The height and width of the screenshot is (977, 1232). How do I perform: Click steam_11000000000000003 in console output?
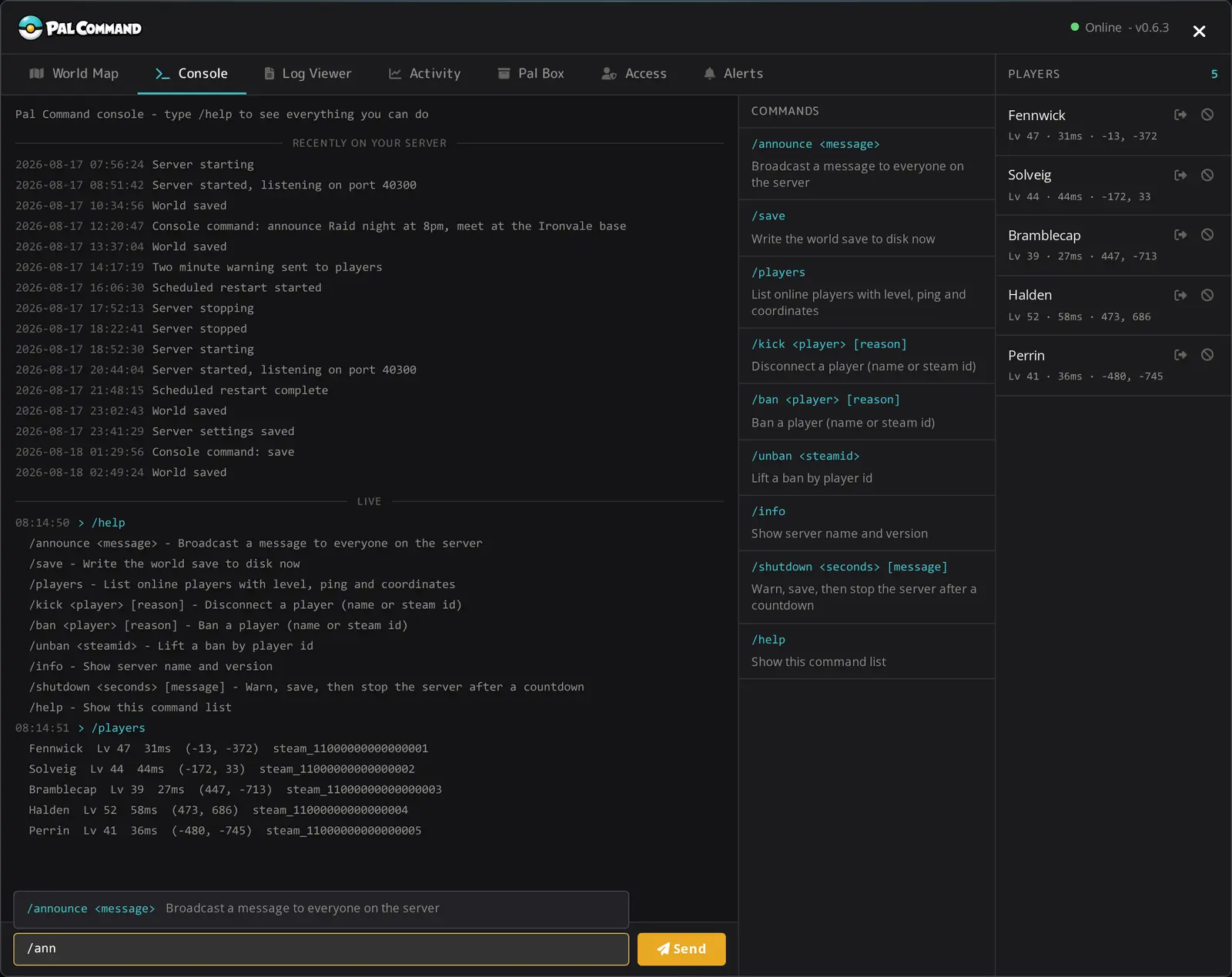coord(364,790)
